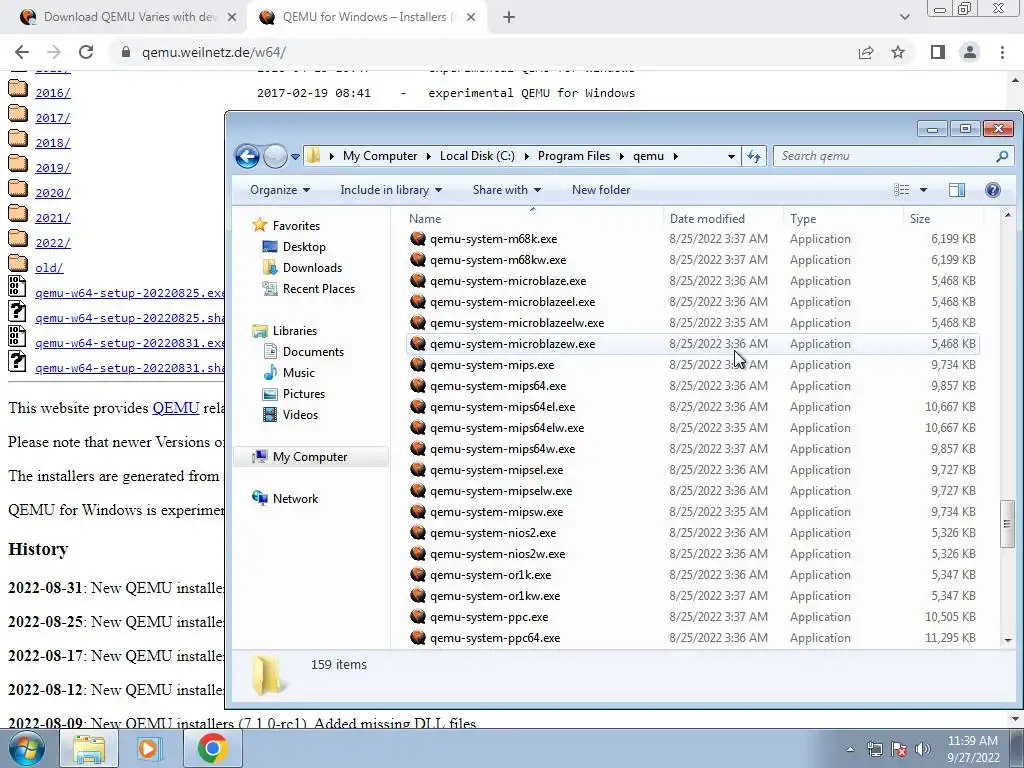Image resolution: width=1024 pixels, height=768 pixels.
Task: Click the icon of qemu-system-mips.exe
Action: coord(418,365)
